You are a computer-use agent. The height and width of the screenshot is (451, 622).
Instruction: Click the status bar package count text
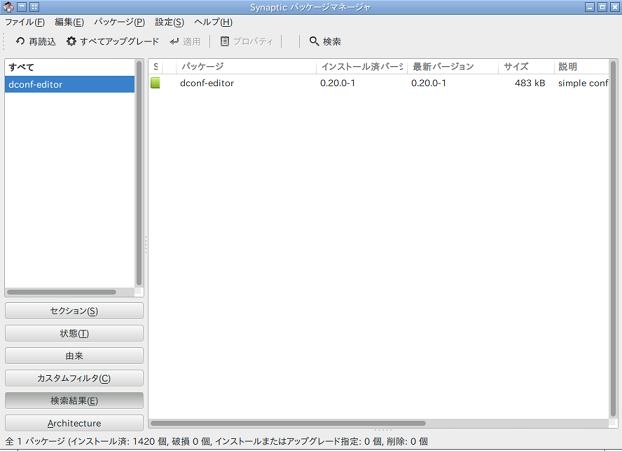click(216, 441)
